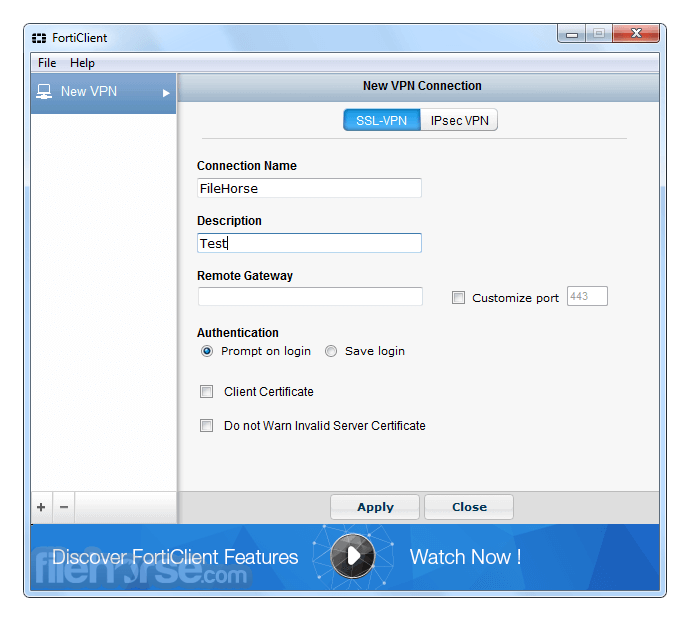Click the port number field showing 443
Viewport: 687px width, 619px height.
point(587,297)
